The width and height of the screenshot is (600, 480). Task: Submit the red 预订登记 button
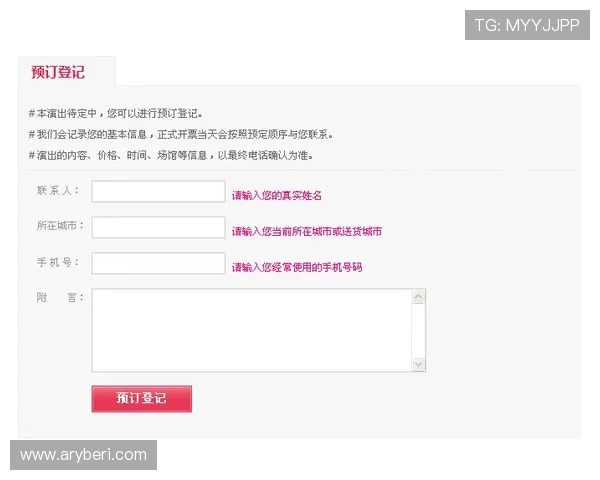(x=142, y=399)
